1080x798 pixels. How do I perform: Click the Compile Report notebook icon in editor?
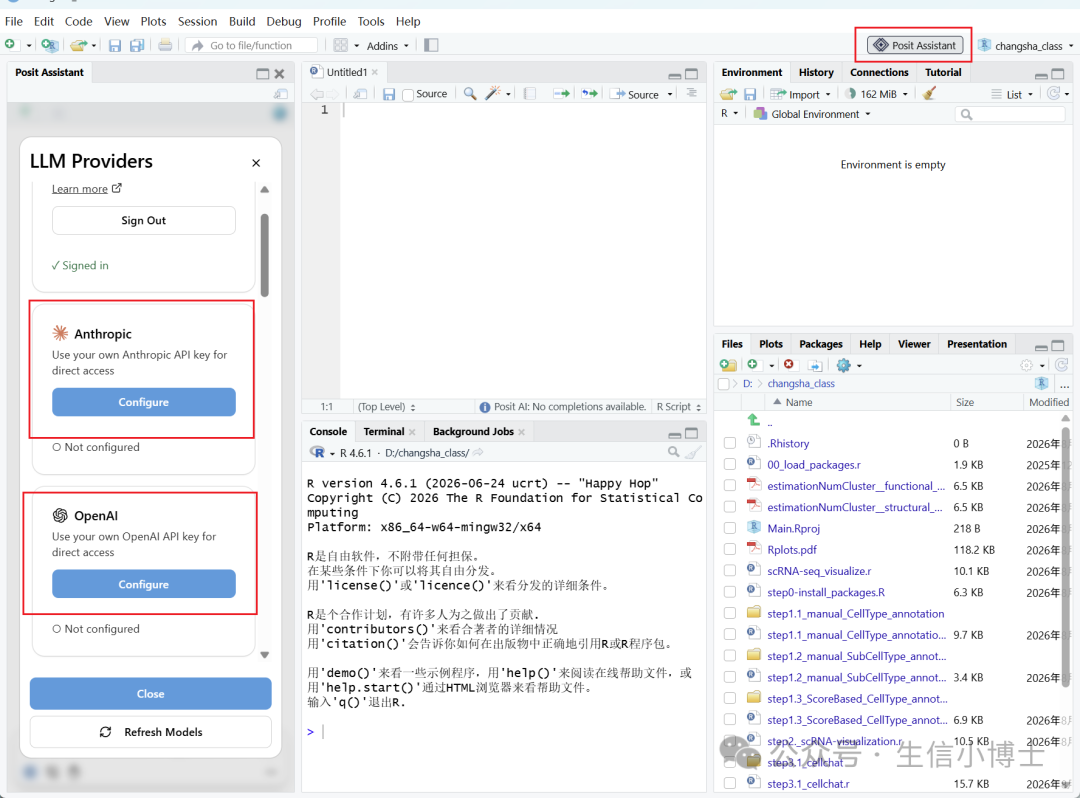point(530,94)
